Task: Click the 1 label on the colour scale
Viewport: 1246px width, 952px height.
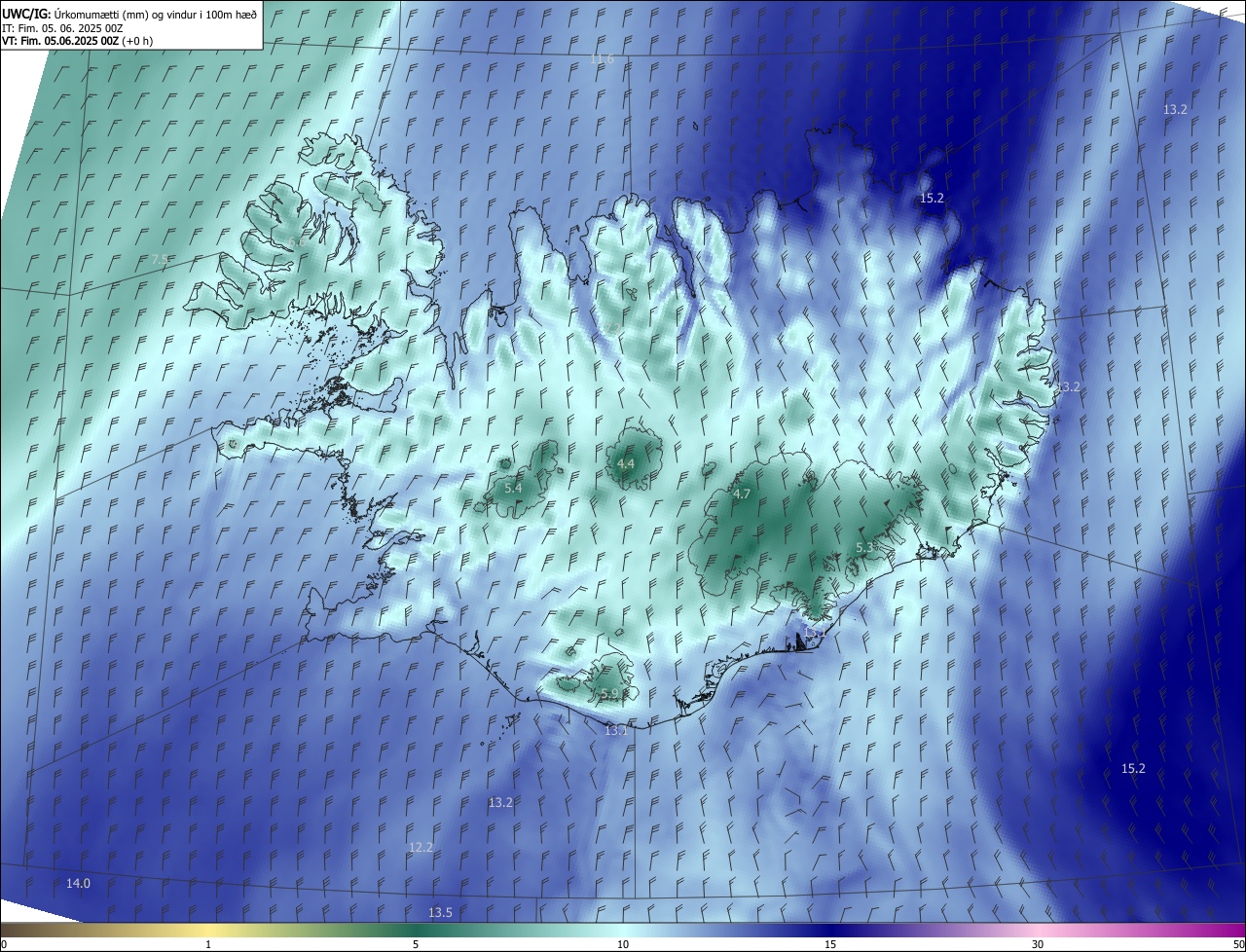Action: click(208, 944)
